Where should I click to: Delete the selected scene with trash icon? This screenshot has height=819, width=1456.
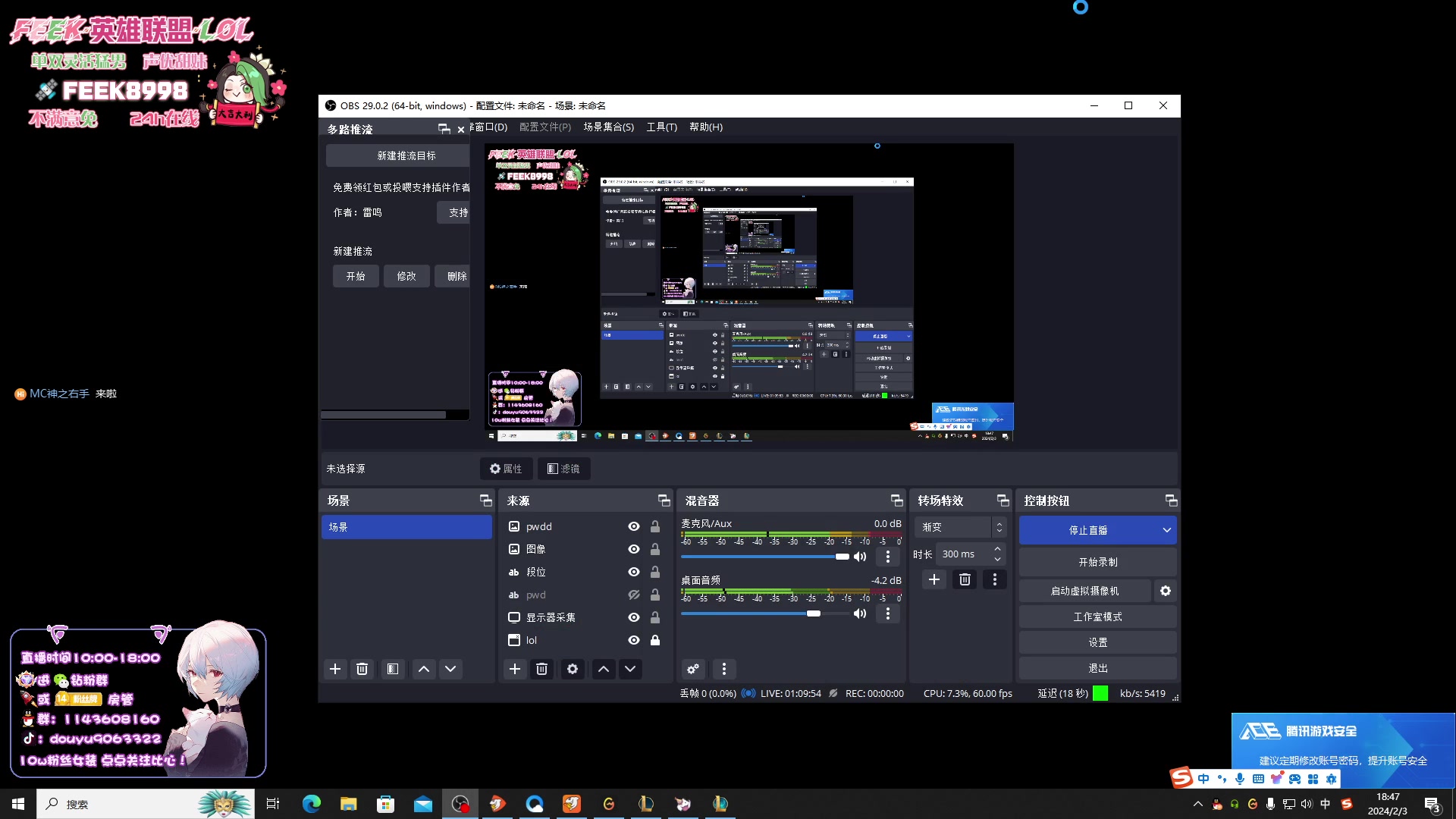click(x=362, y=669)
